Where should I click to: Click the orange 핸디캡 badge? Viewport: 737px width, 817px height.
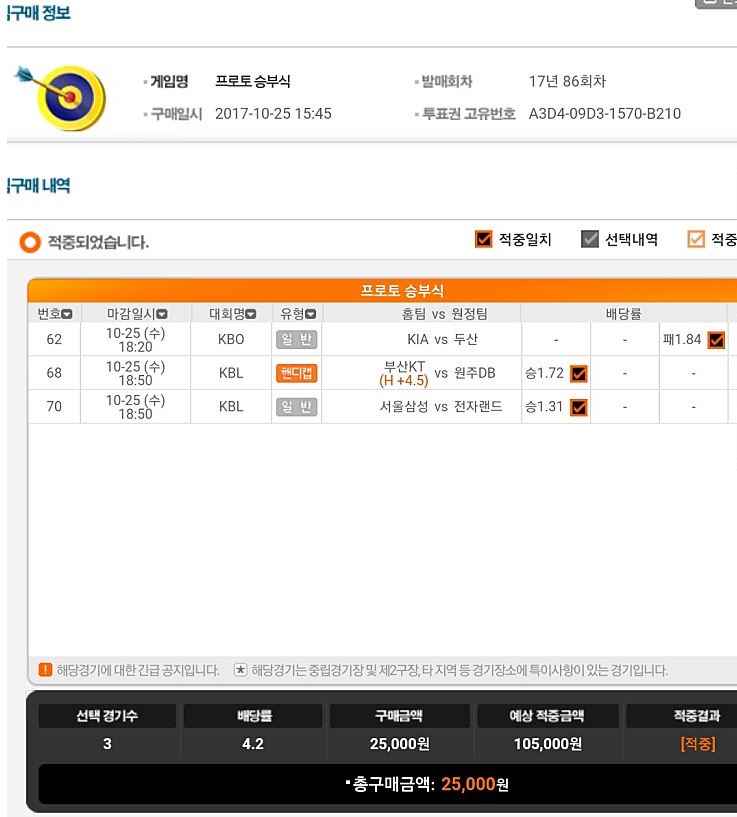[297, 373]
